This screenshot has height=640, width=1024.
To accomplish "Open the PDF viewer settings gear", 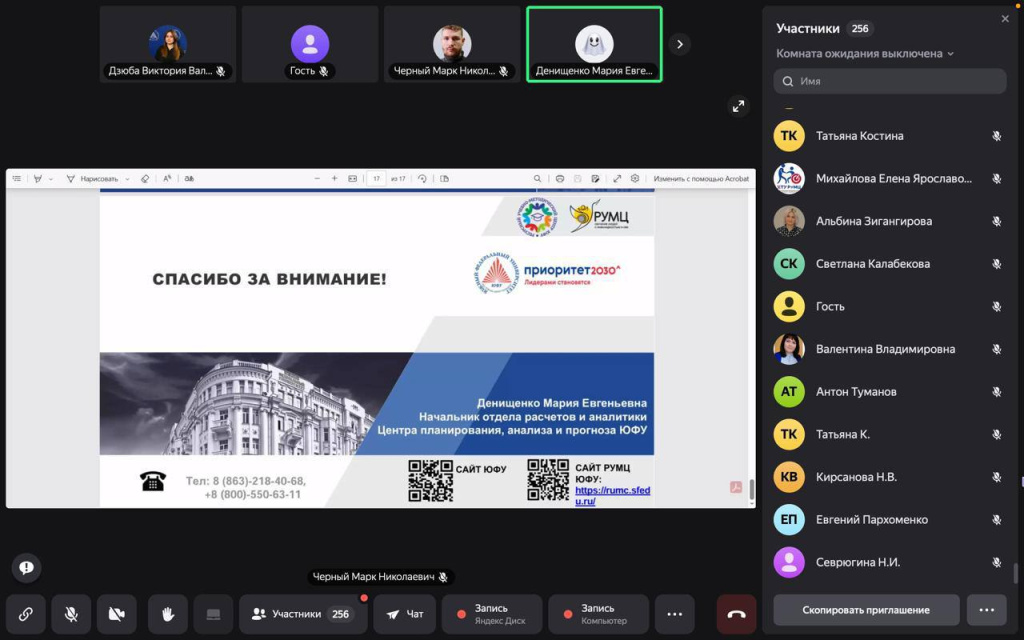I will pos(635,179).
